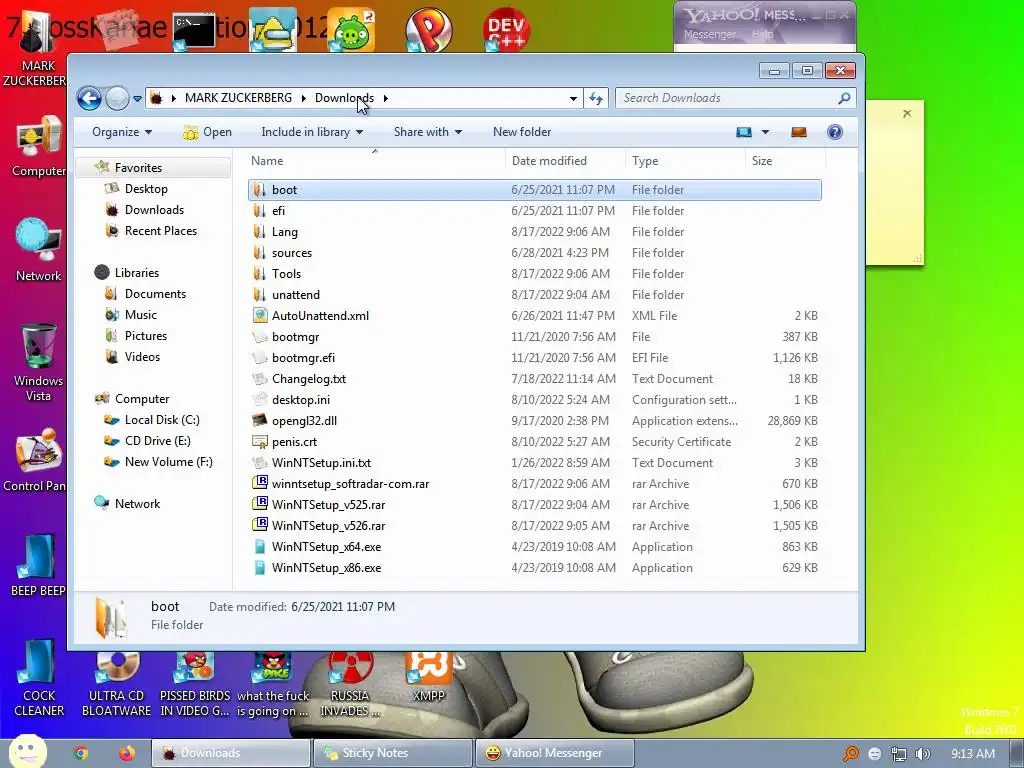This screenshot has width=1024, height=768.
Task: Go back with the Back arrow button
Action: pos(89,99)
